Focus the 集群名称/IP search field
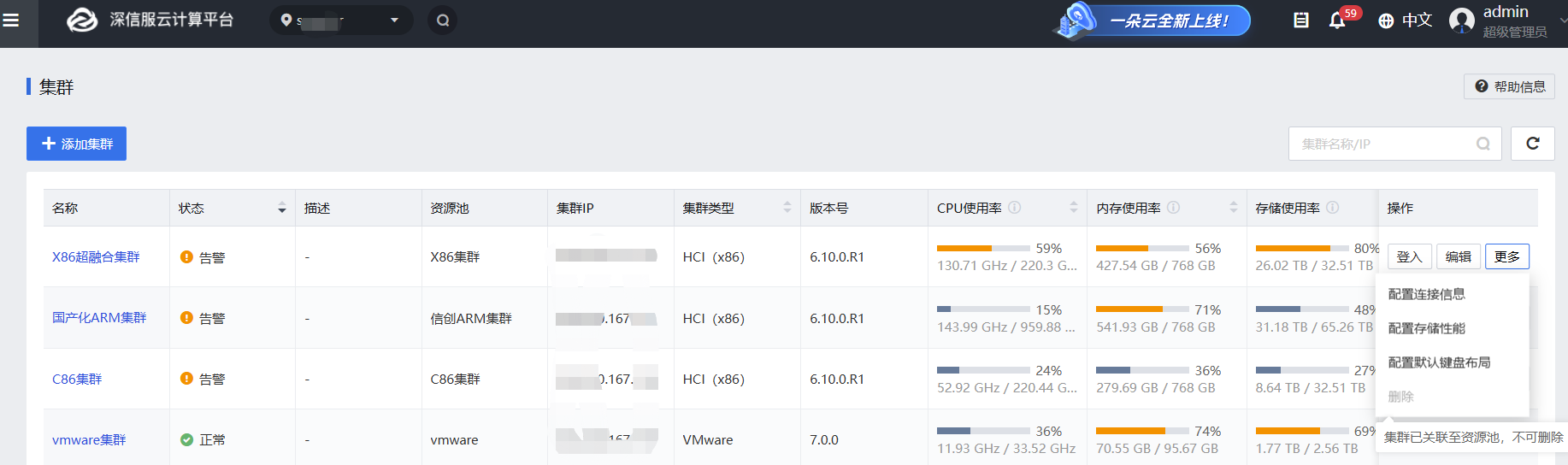The height and width of the screenshot is (465, 1568). click(x=1385, y=144)
